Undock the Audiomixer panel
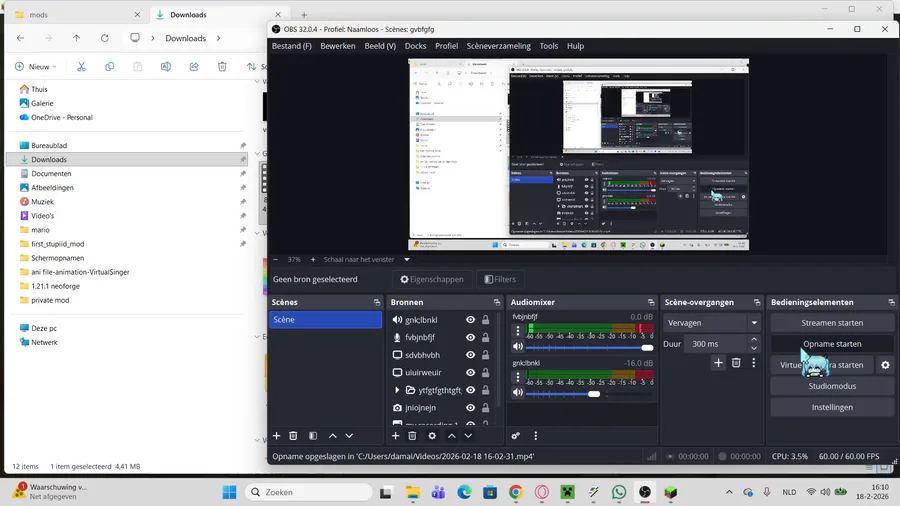 click(x=651, y=302)
